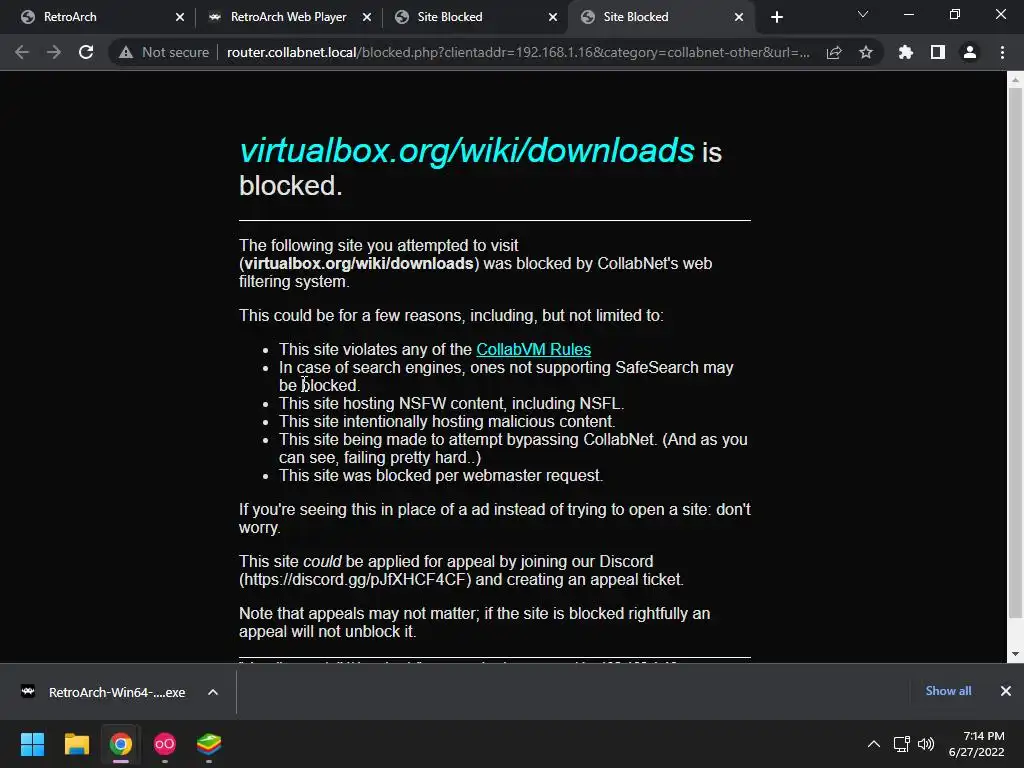The height and width of the screenshot is (768, 1024).
Task: Click the page vertical scrollbar
Action: [1015, 353]
